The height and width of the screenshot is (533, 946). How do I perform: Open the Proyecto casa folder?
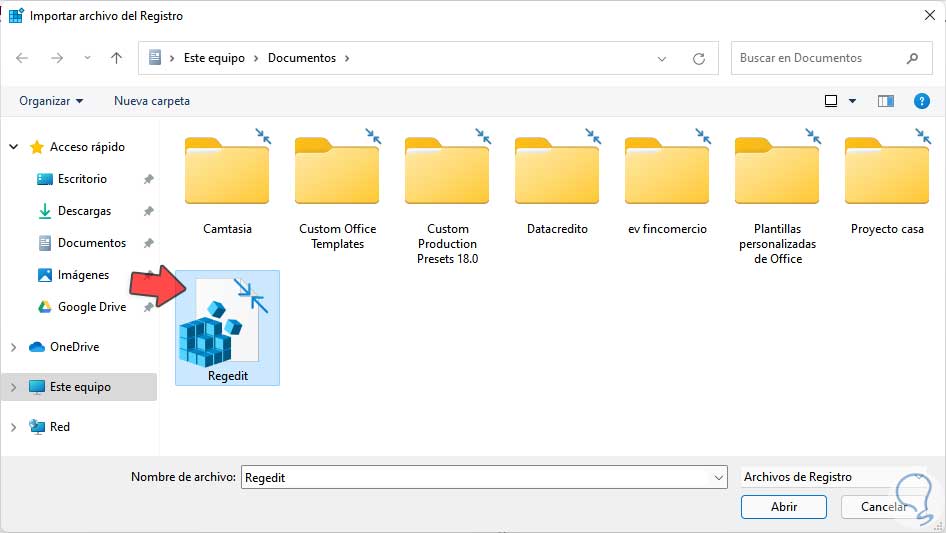click(887, 182)
